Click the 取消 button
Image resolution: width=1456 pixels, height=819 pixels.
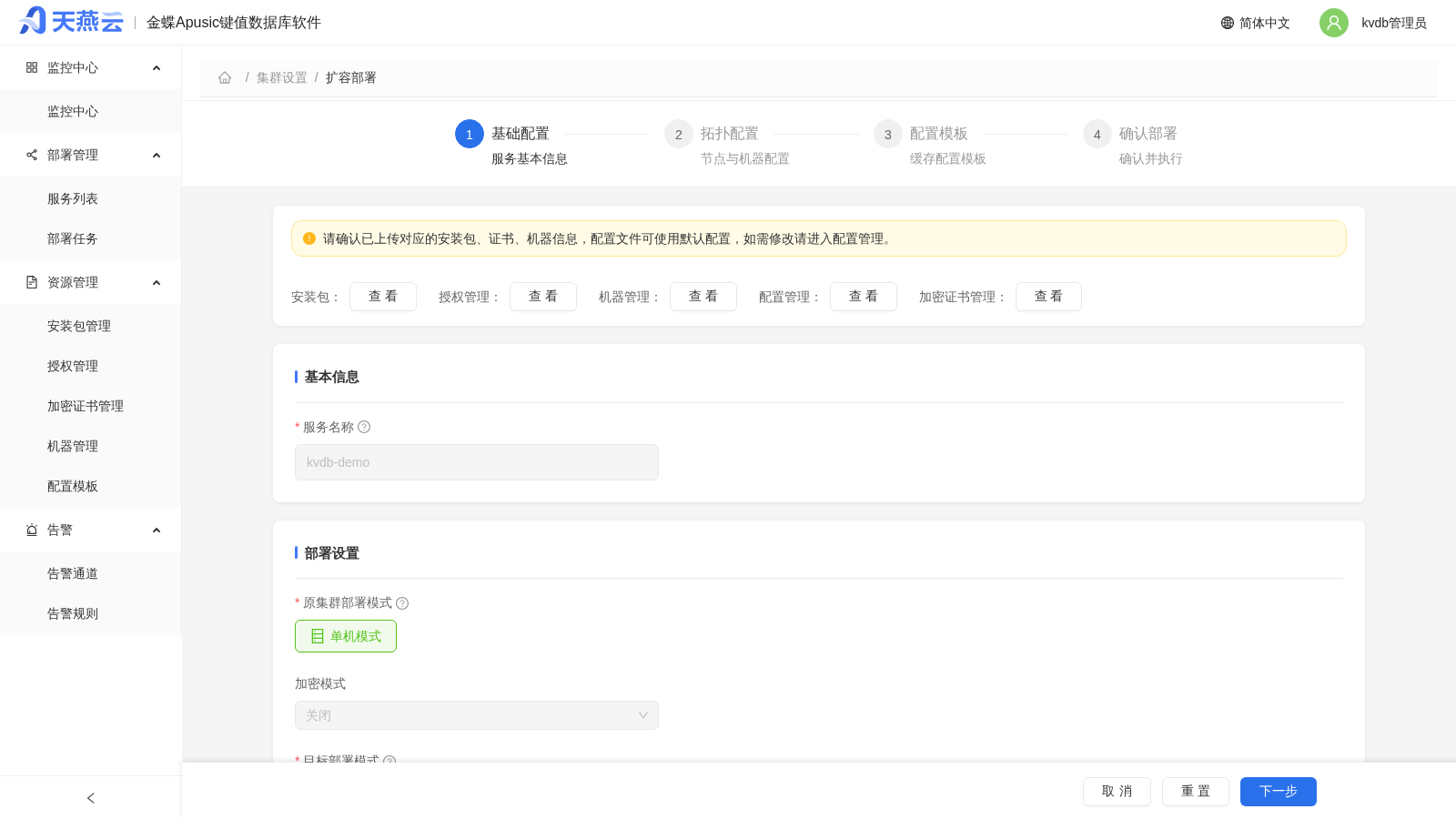point(1117,792)
